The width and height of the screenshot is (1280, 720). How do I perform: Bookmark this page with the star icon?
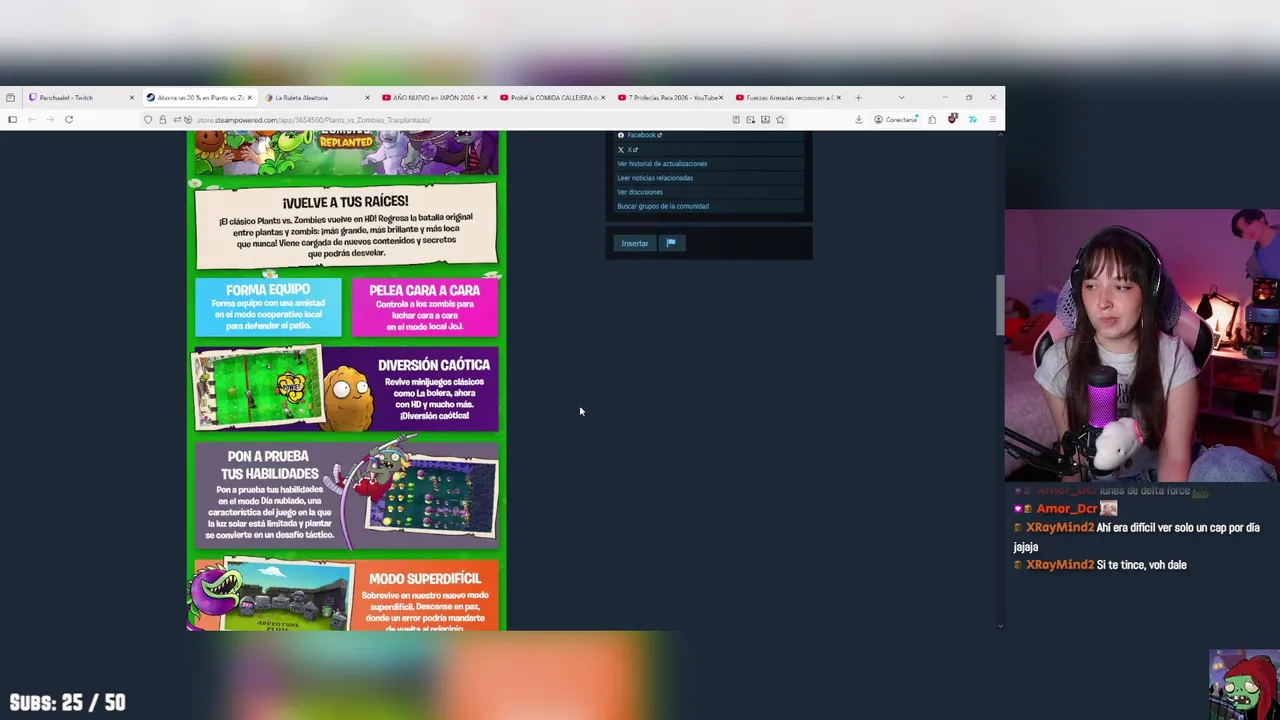(x=780, y=120)
